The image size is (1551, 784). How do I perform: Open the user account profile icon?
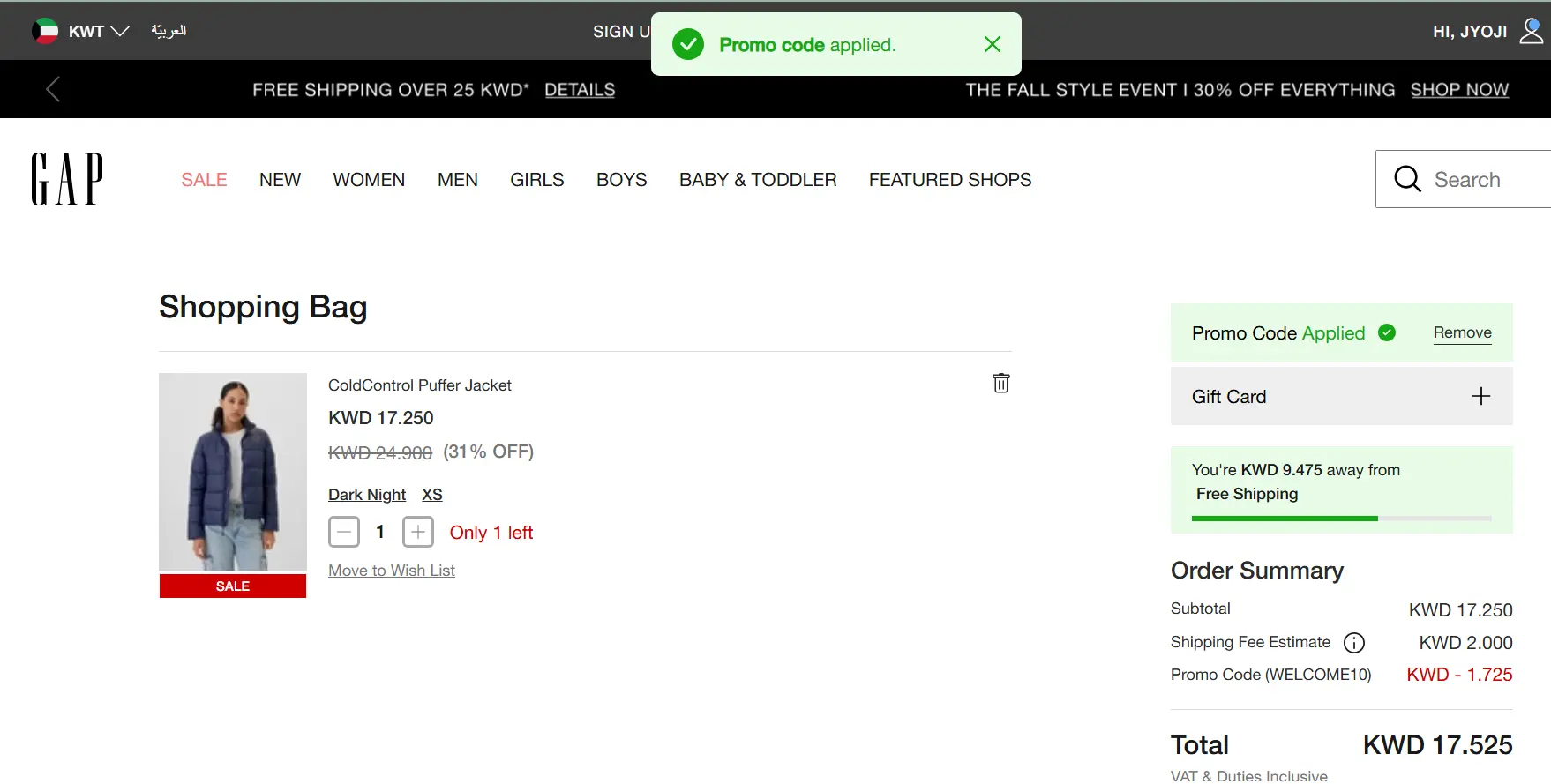pos(1531,31)
